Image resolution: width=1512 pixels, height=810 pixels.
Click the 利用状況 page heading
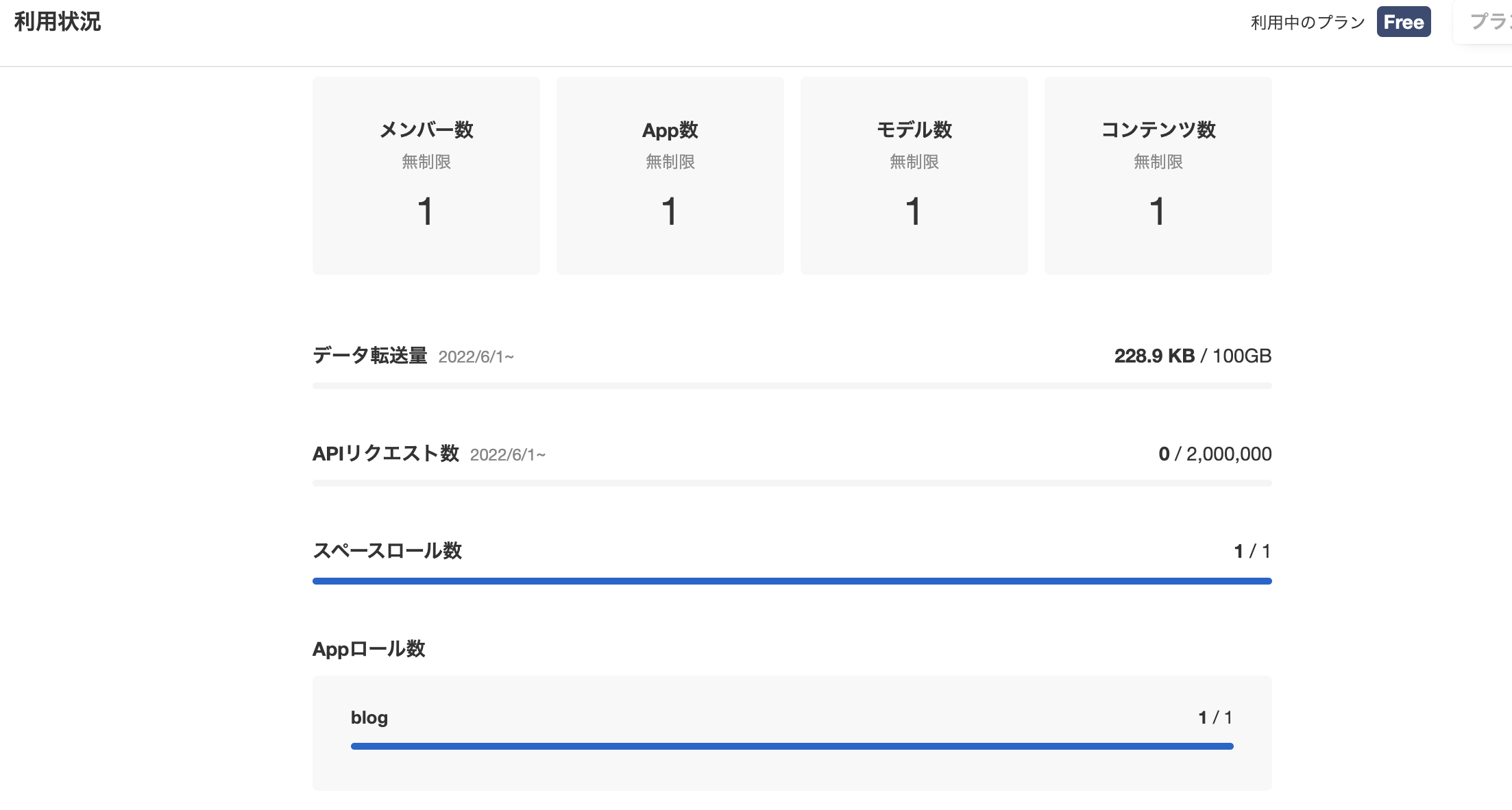tap(58, 22)
